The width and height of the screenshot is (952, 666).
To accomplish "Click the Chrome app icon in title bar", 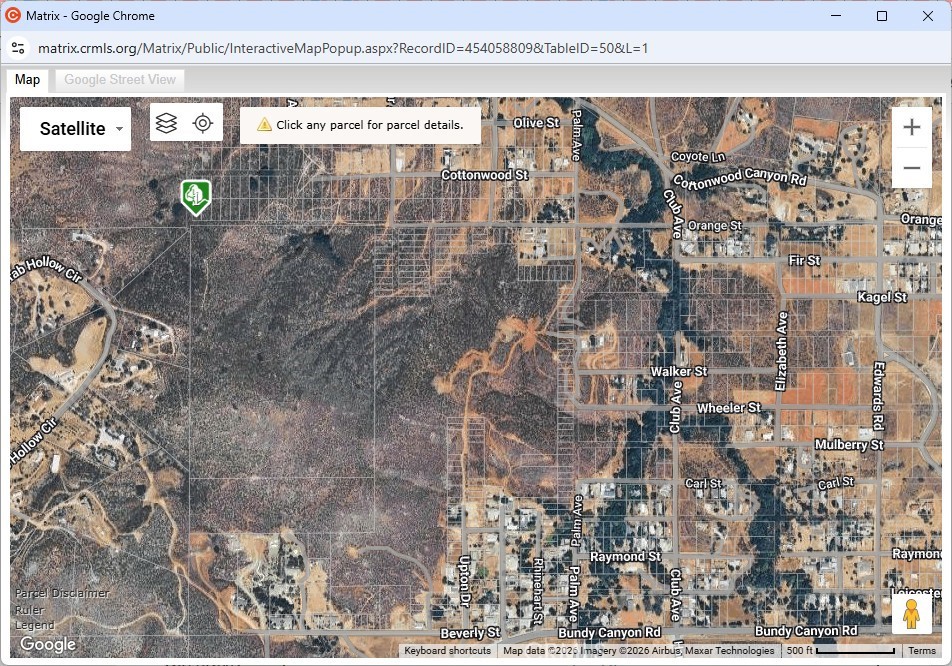I will (13, 15).
